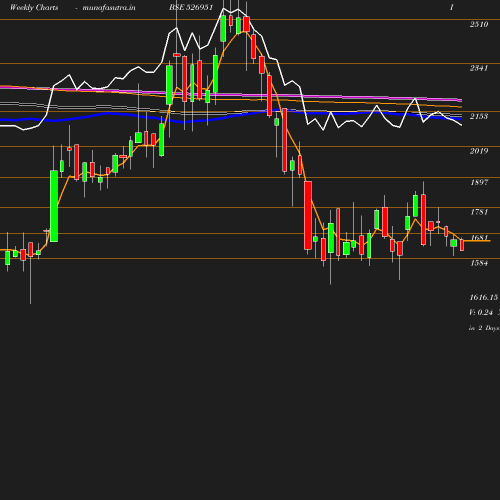Click the 'V: 0.24' volume value

(481, 313)
